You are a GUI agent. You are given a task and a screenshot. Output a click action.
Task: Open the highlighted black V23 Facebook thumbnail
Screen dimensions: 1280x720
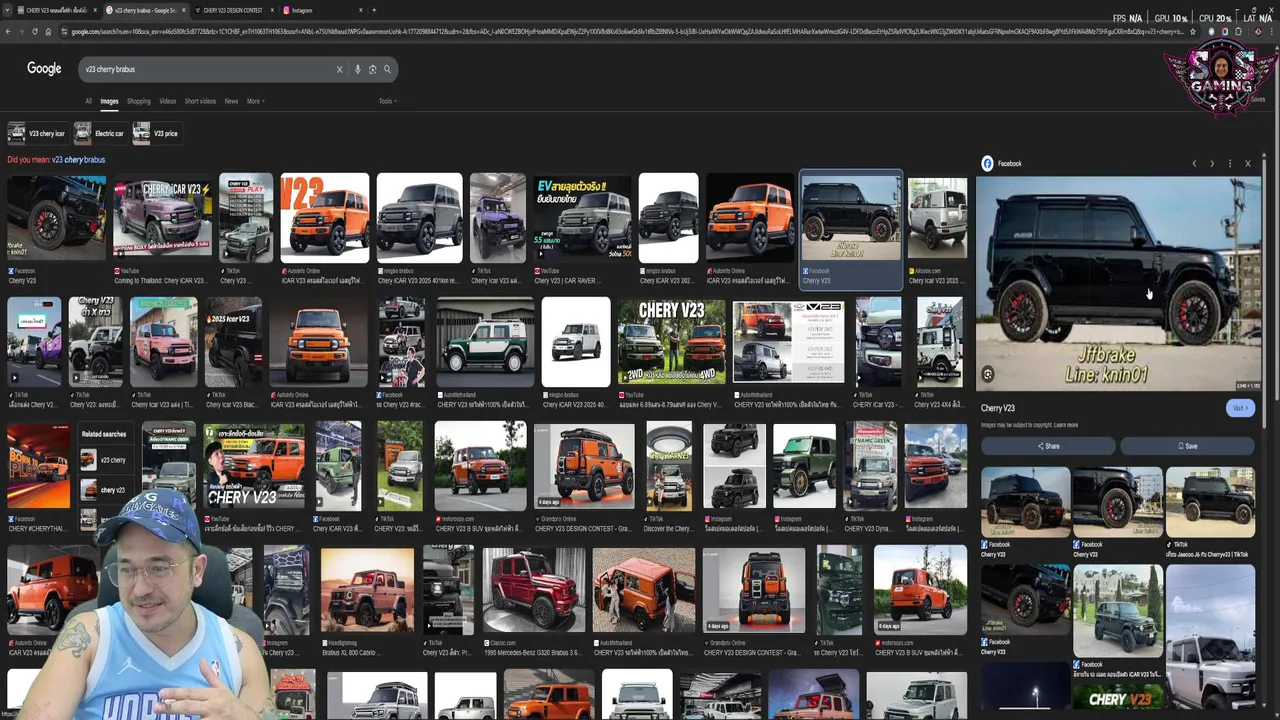(850, 218)
